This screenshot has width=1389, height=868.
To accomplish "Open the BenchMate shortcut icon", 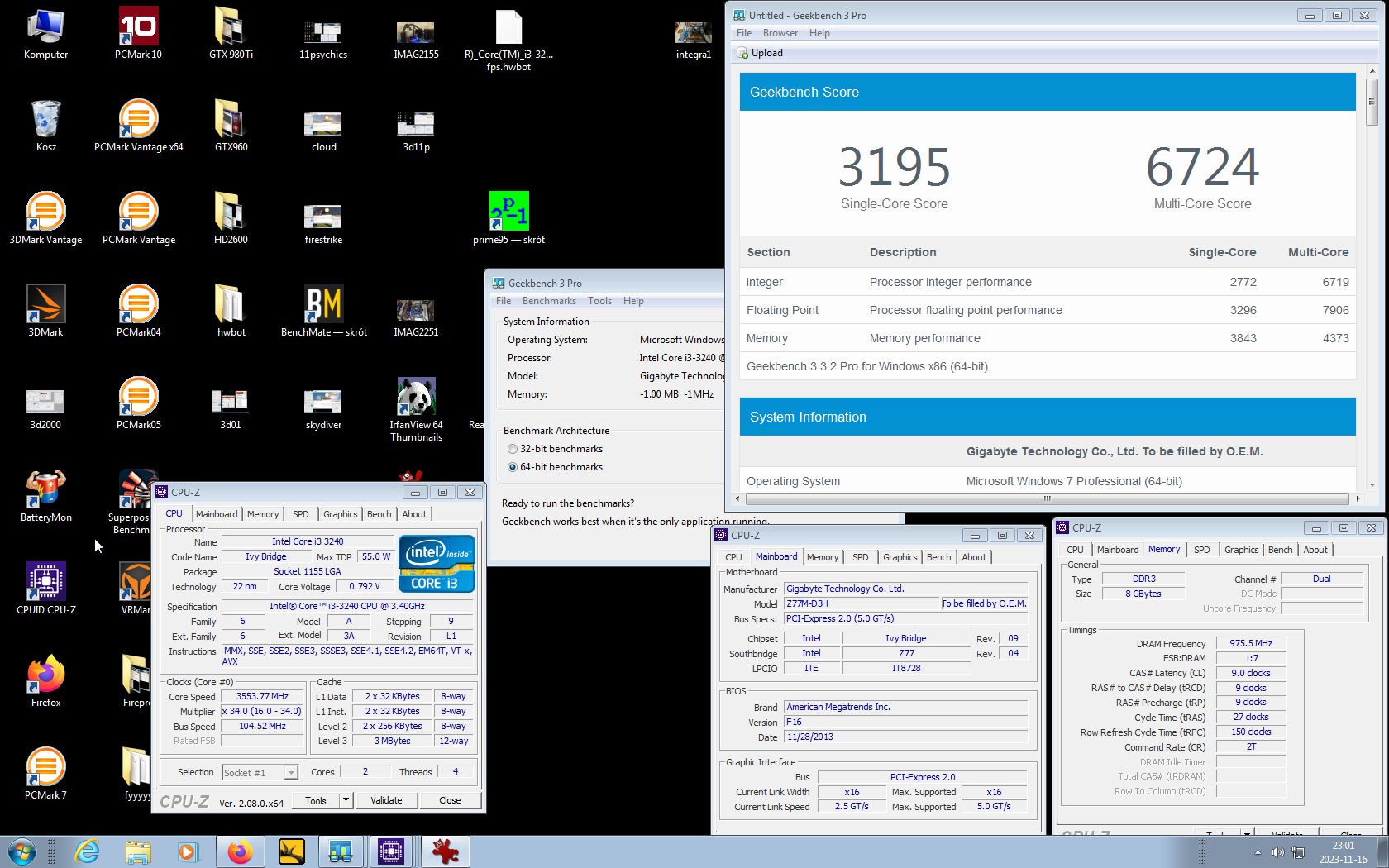I will [323, 311].
